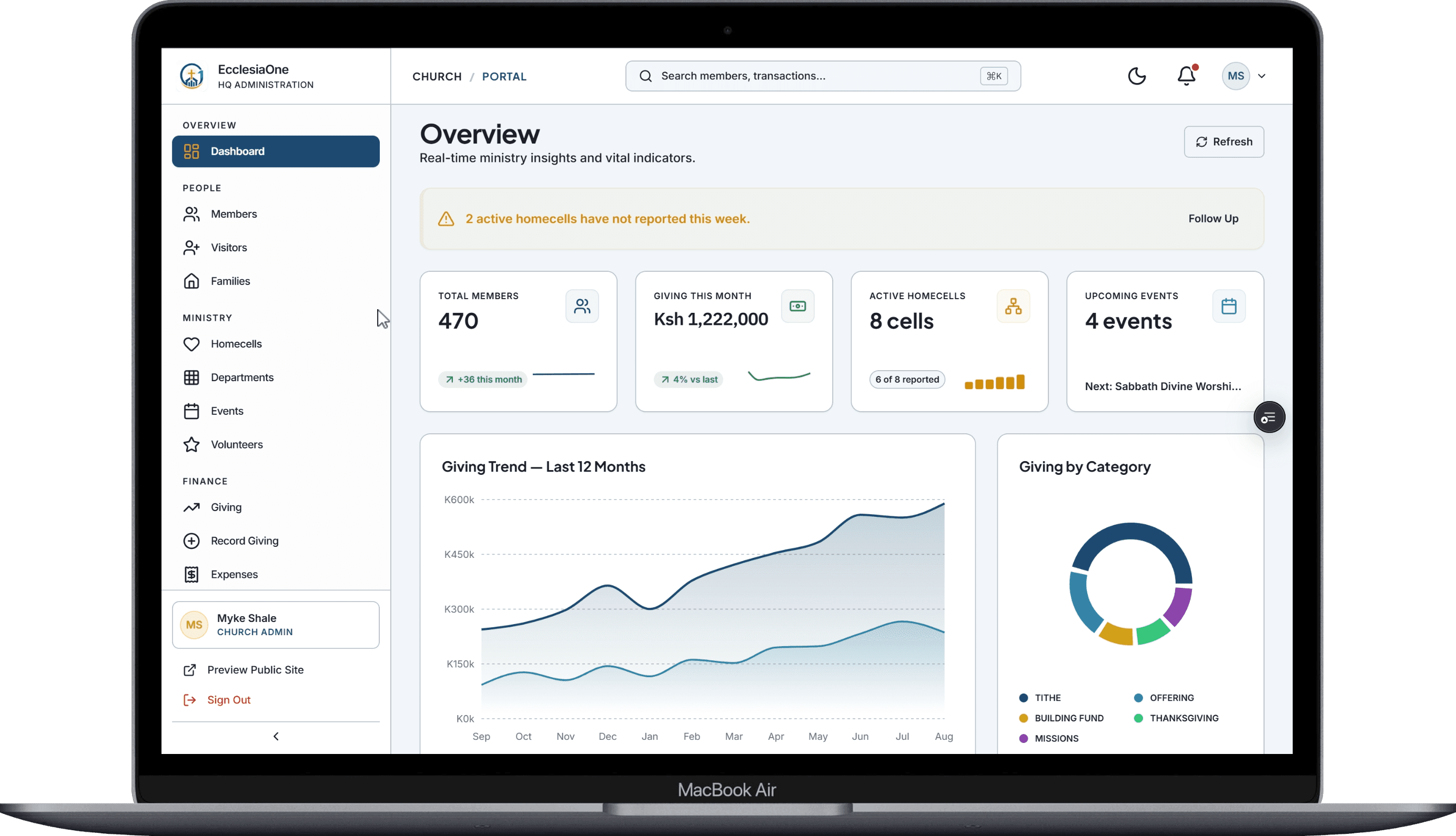Click Follow Up in the homecells alert
1456x836 pixels.
point(1213,219)
